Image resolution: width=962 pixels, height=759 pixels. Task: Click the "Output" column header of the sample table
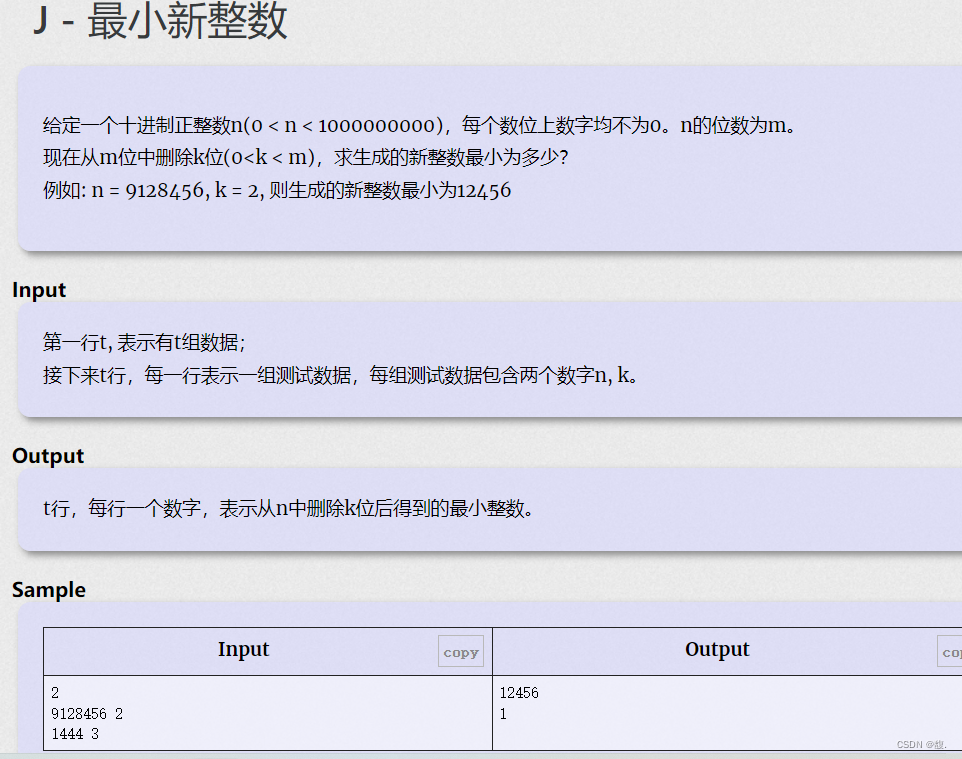point(717,649)
